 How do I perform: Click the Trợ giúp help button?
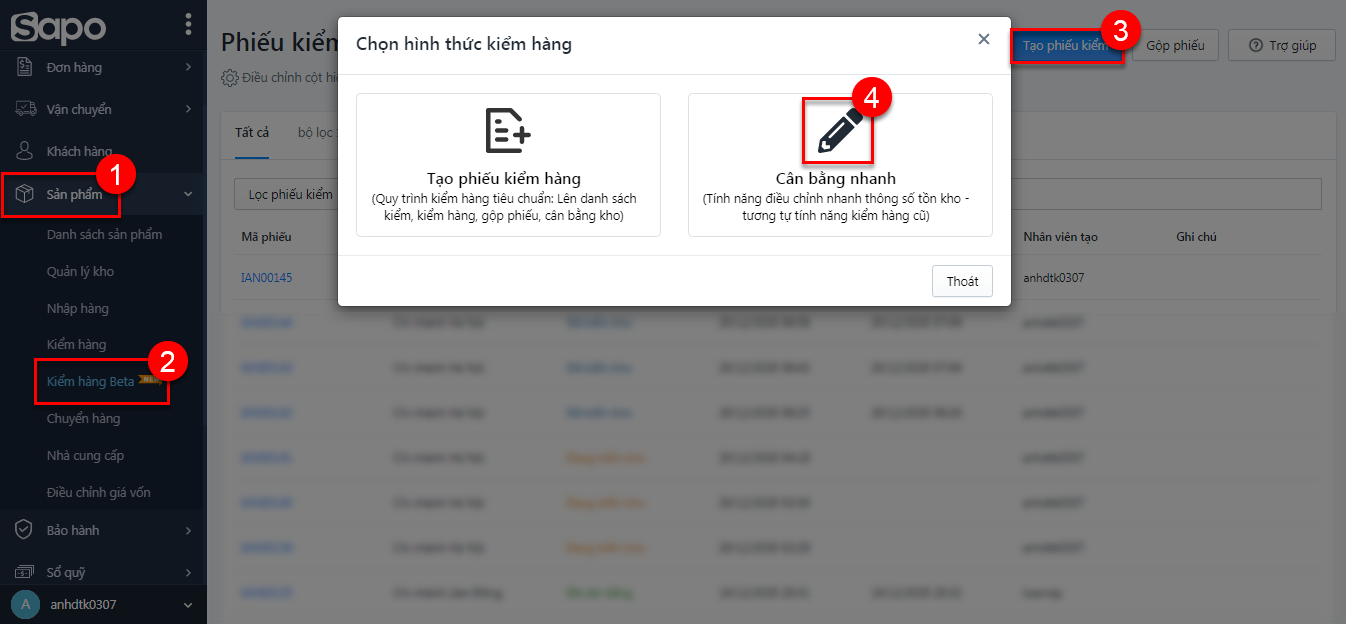pyautogui.click(x=1283, y=45)
